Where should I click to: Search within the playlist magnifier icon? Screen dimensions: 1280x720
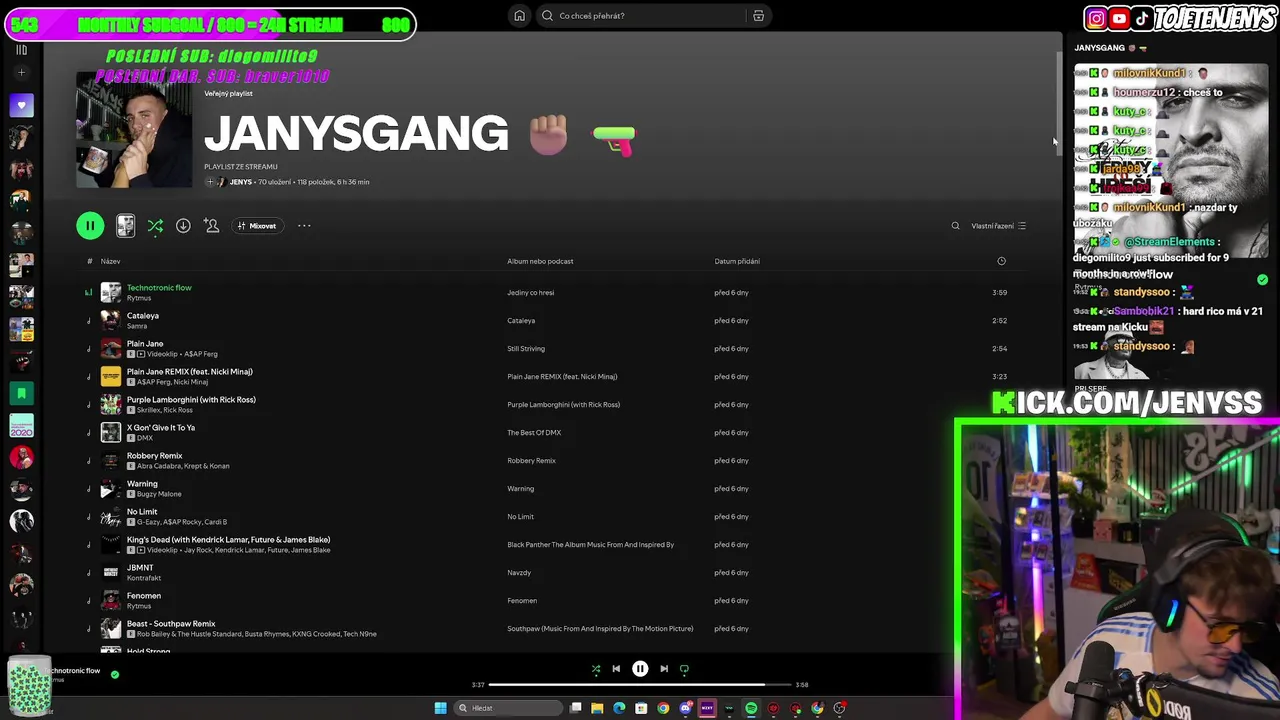click(955, 226)
